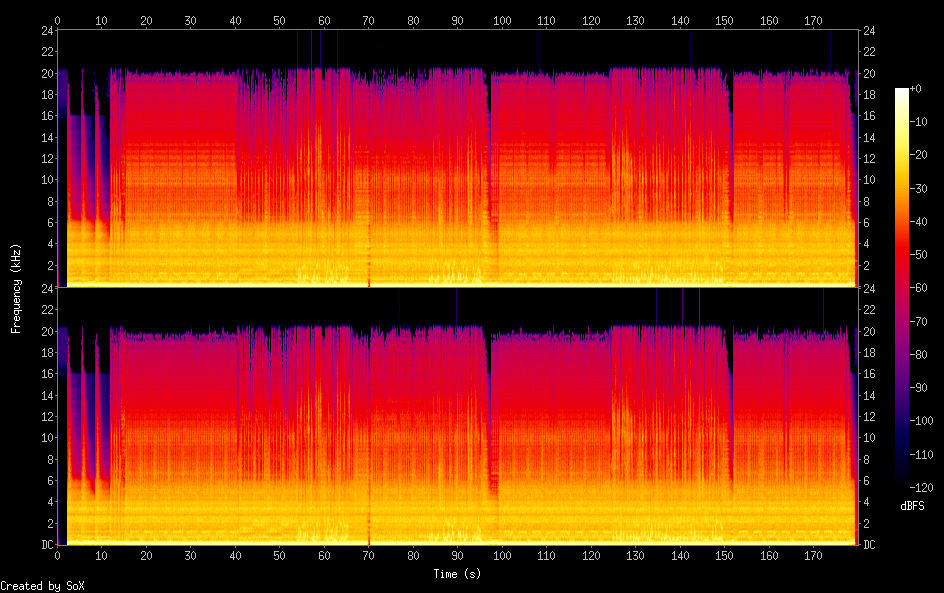Click the "Time (s)" axis label
944x593 pixels.
tap(458, 574)
